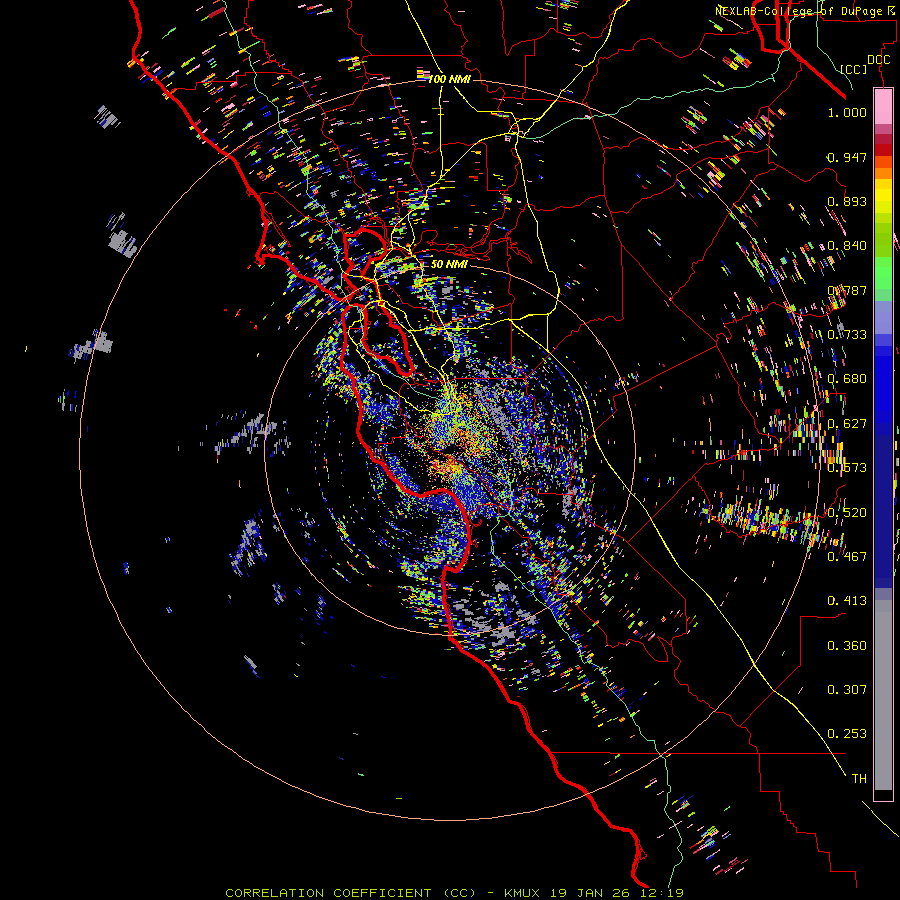Click the 0.307 legend value

click(x=847, y=690)
